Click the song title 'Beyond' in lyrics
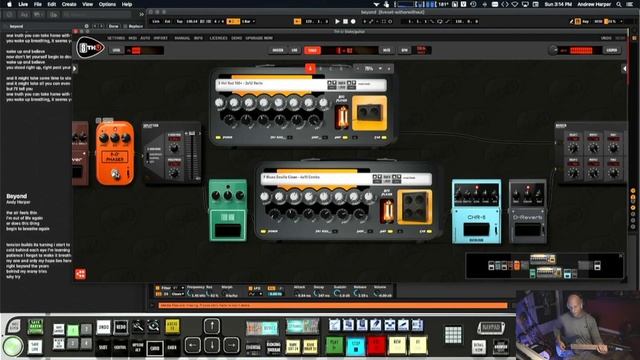This screenshot has height=360, width=640. [x=16, y=196]
